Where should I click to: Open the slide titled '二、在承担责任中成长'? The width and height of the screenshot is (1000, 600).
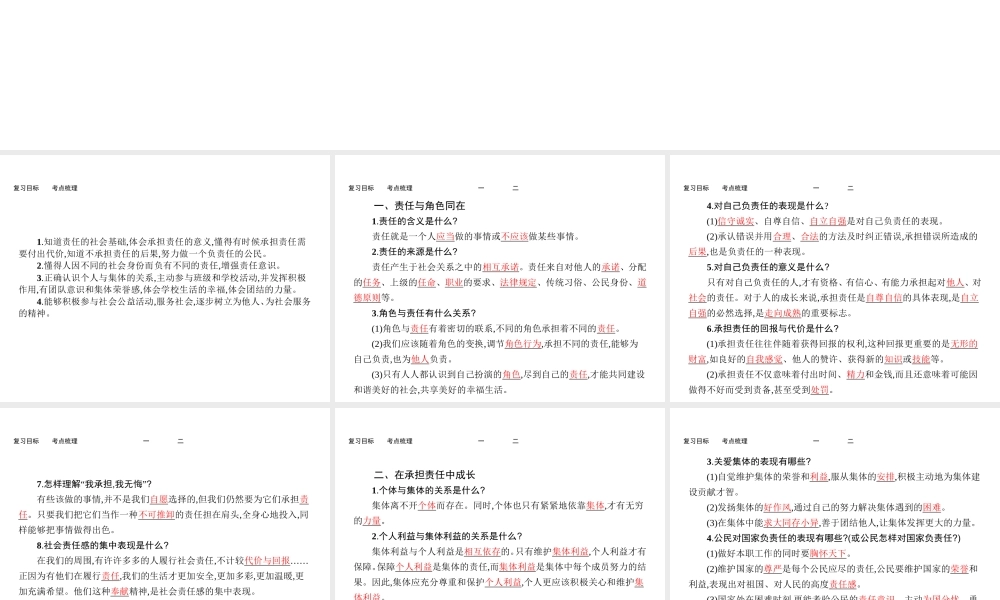pos(499,504)
